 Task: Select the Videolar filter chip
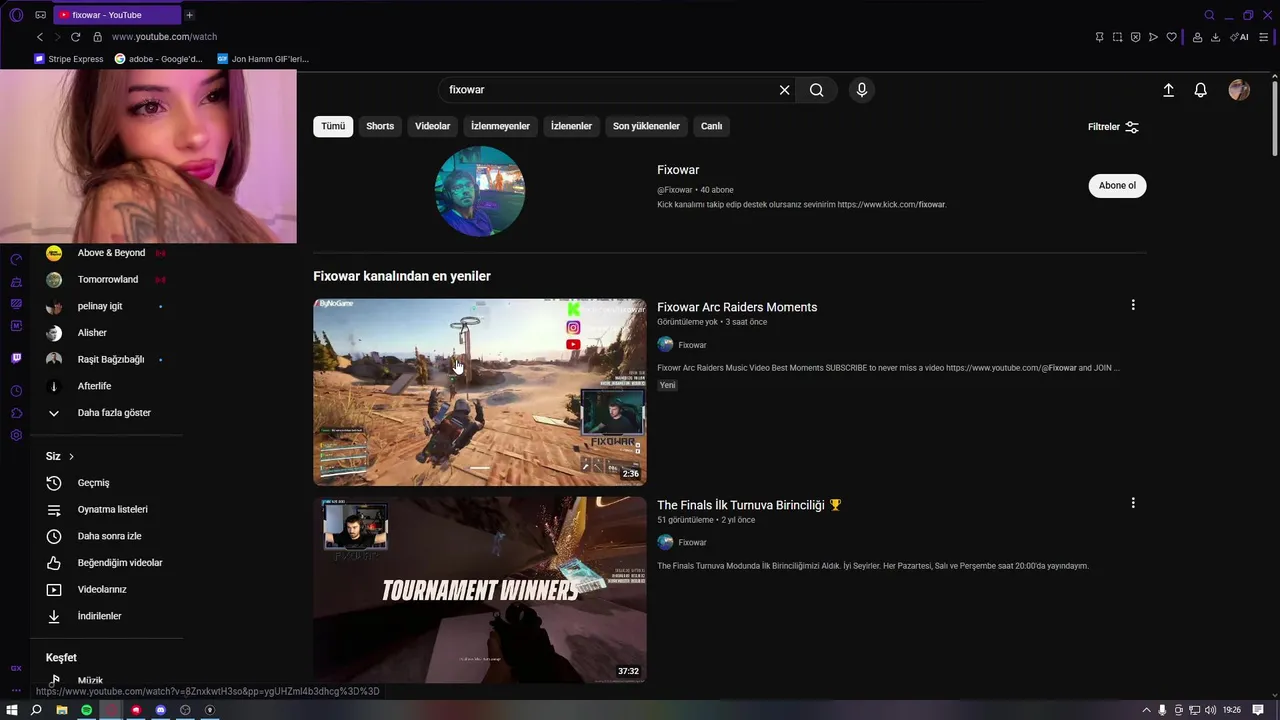pyautogui.click(x=433, y=126)
